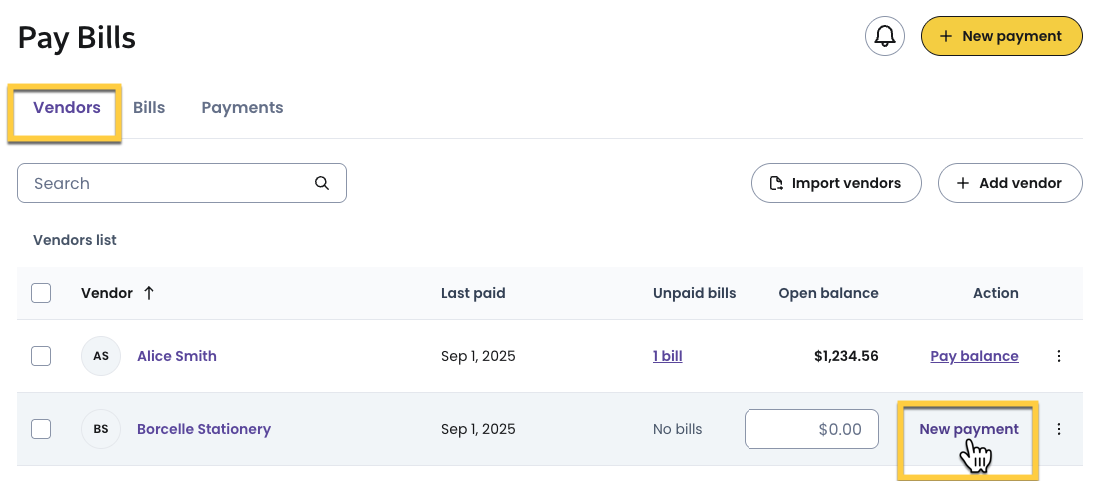
Task: Click the Borcelle Stationery amount field
Action: (811, 429)
